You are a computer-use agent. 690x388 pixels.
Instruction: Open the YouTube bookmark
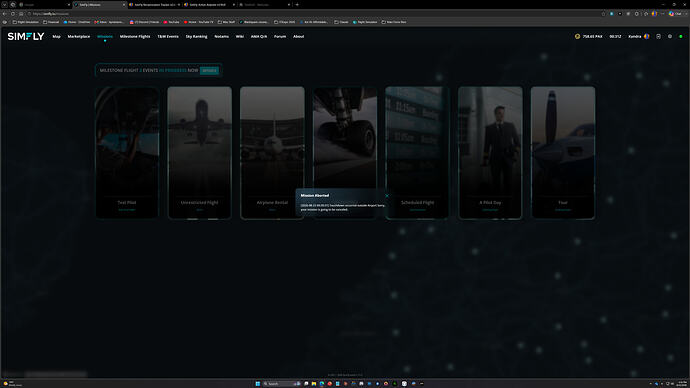tap(172, 22)
